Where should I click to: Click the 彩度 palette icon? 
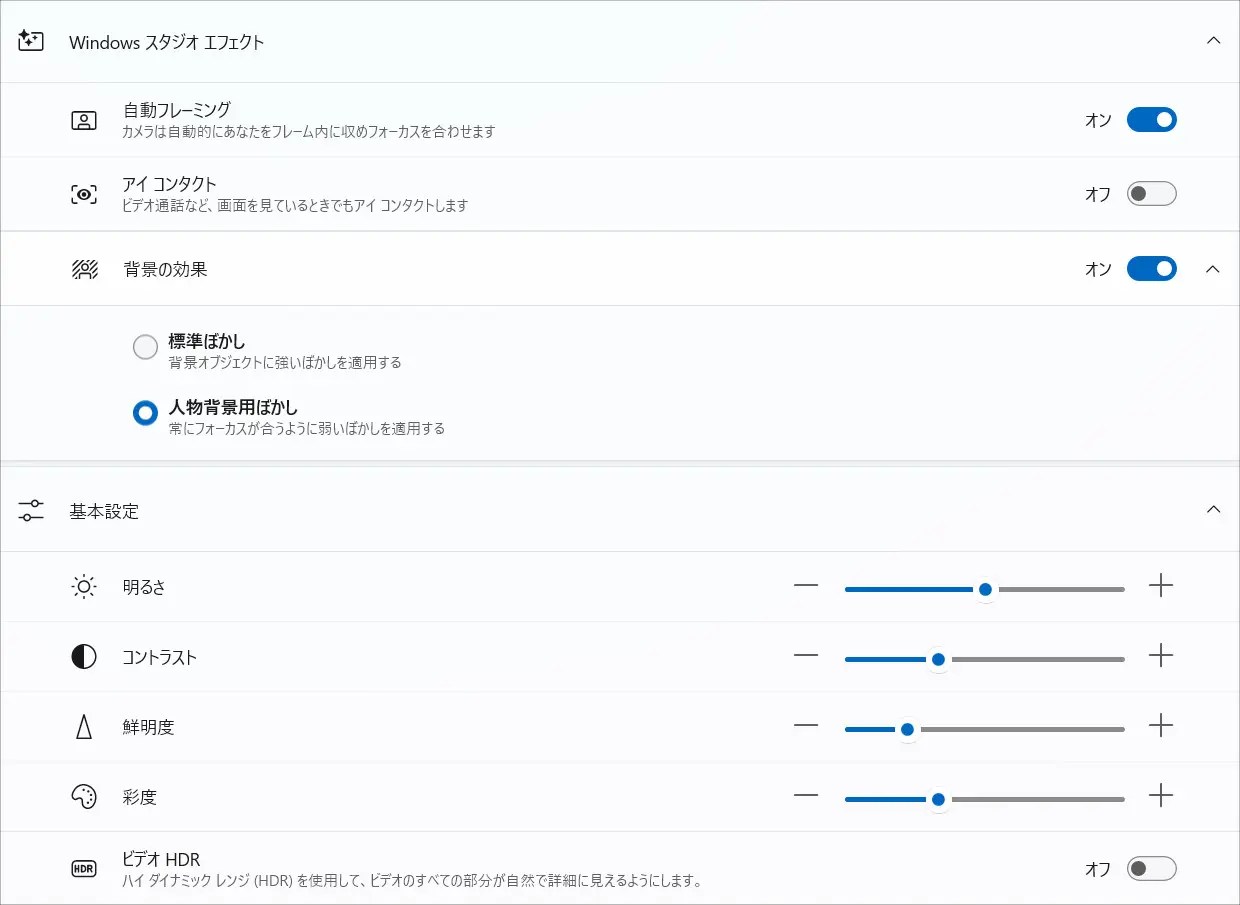84,797
